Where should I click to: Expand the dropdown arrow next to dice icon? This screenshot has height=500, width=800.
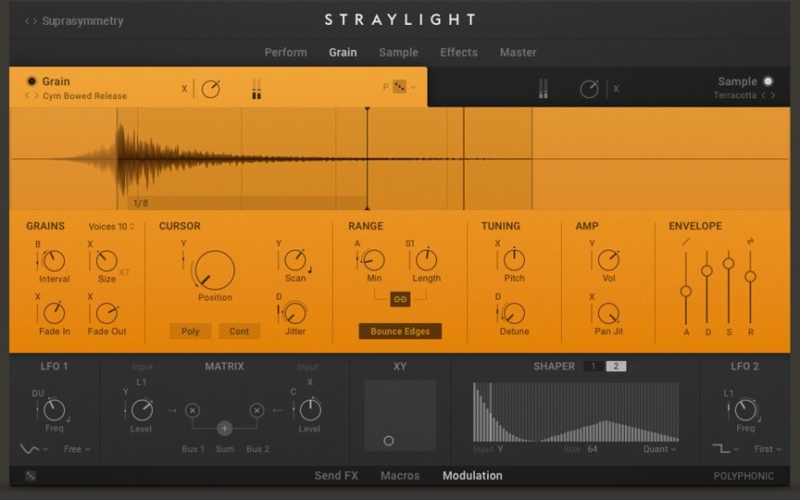point(413,87)
